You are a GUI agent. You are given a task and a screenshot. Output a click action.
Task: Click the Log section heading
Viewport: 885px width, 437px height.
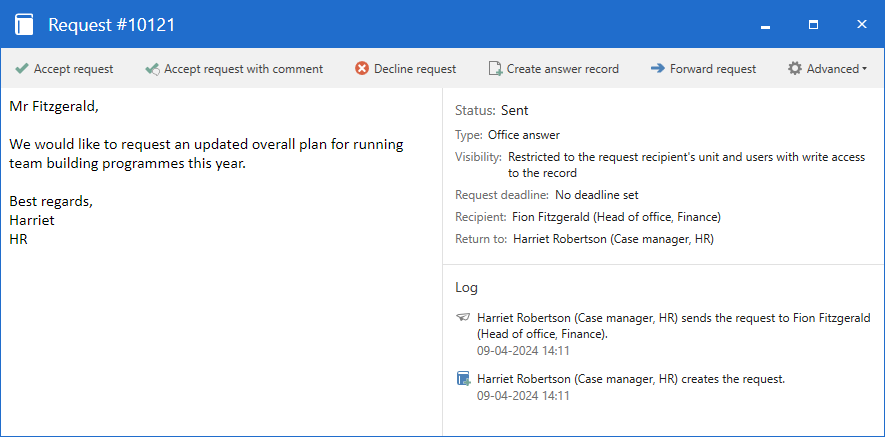pos(467,287)
